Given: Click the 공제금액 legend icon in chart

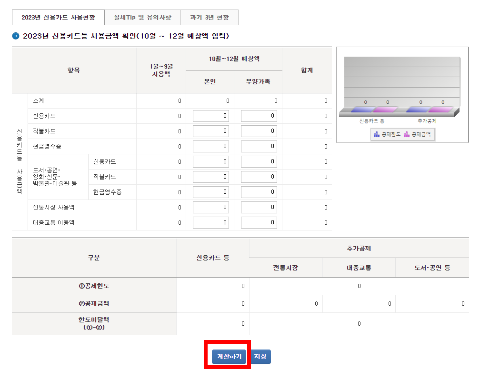Looking at the screenshot, I should [x=407, y=134].
